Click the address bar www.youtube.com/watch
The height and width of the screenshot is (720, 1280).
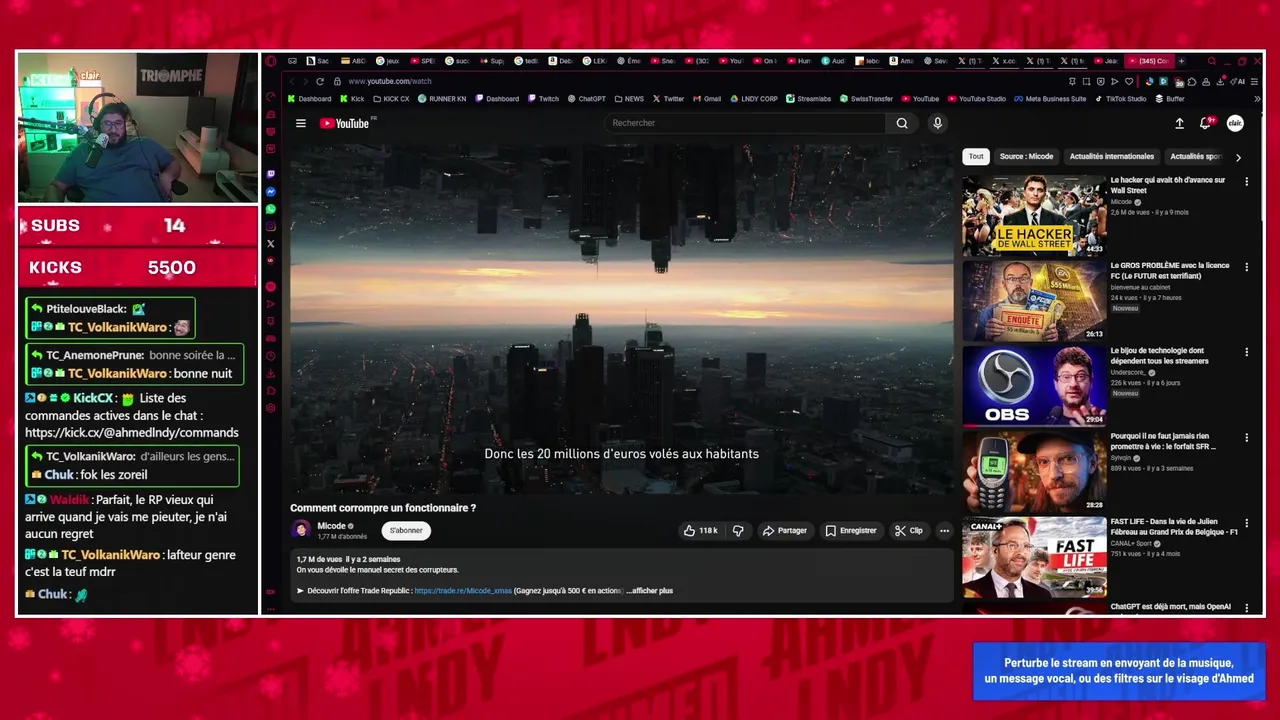coord(390,81)
